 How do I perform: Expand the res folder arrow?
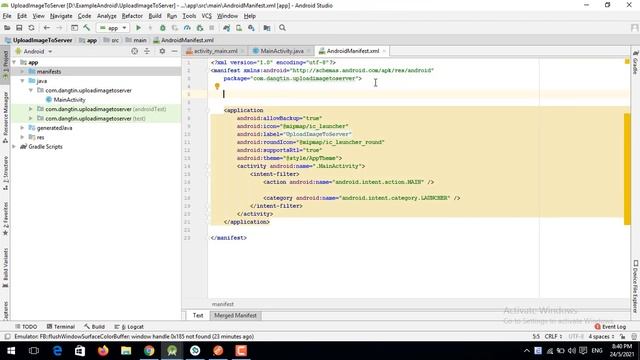tap(22, 138)
